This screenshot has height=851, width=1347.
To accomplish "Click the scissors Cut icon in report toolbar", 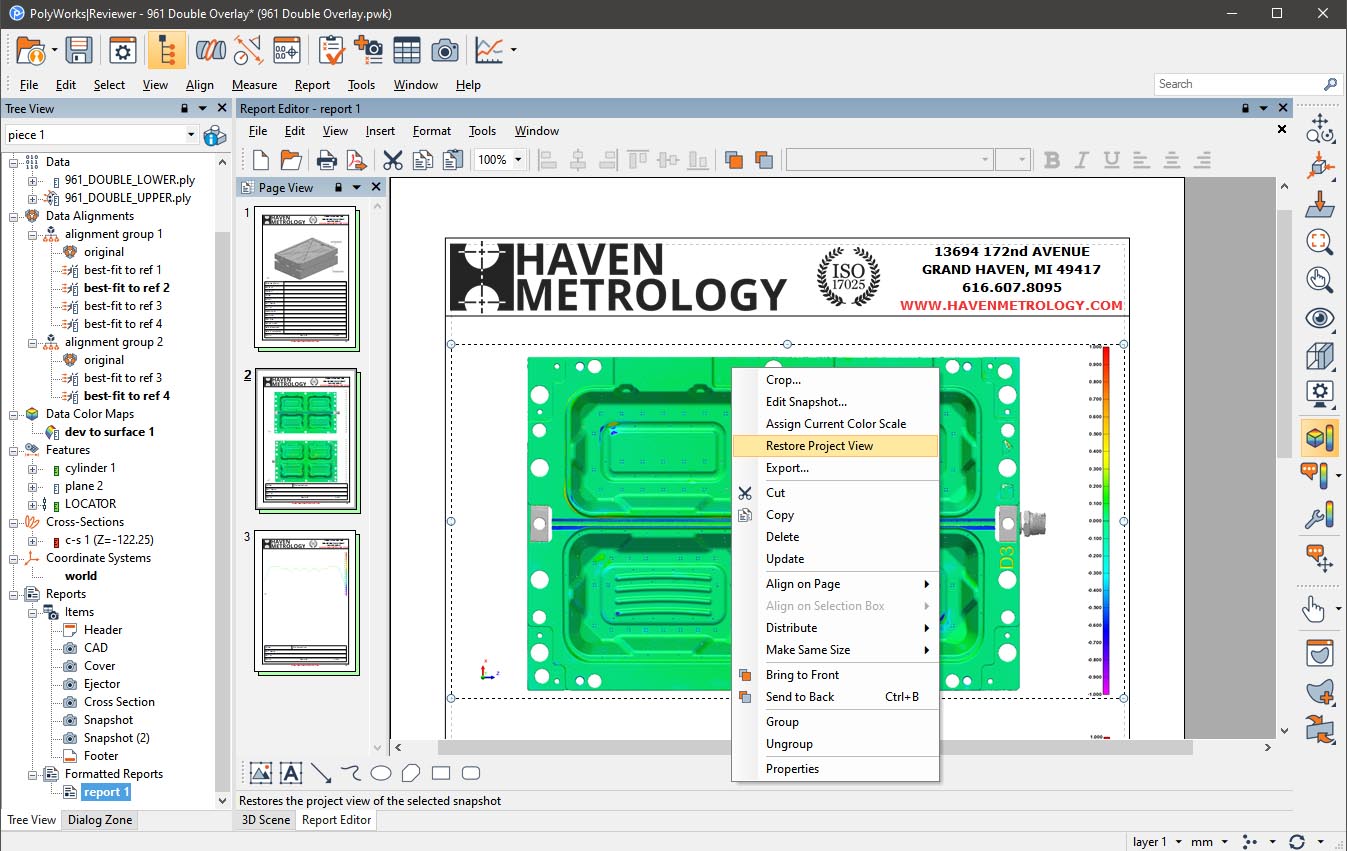I will [x=392, y=160].
